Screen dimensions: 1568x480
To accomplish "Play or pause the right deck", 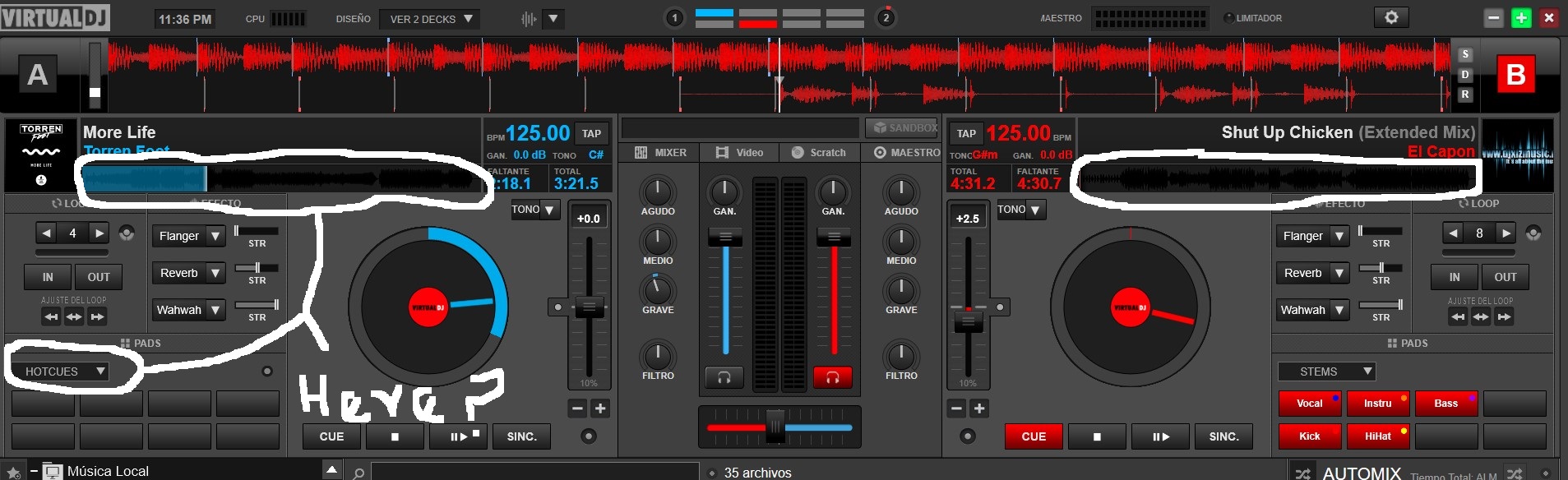I will pos(1160,436).
